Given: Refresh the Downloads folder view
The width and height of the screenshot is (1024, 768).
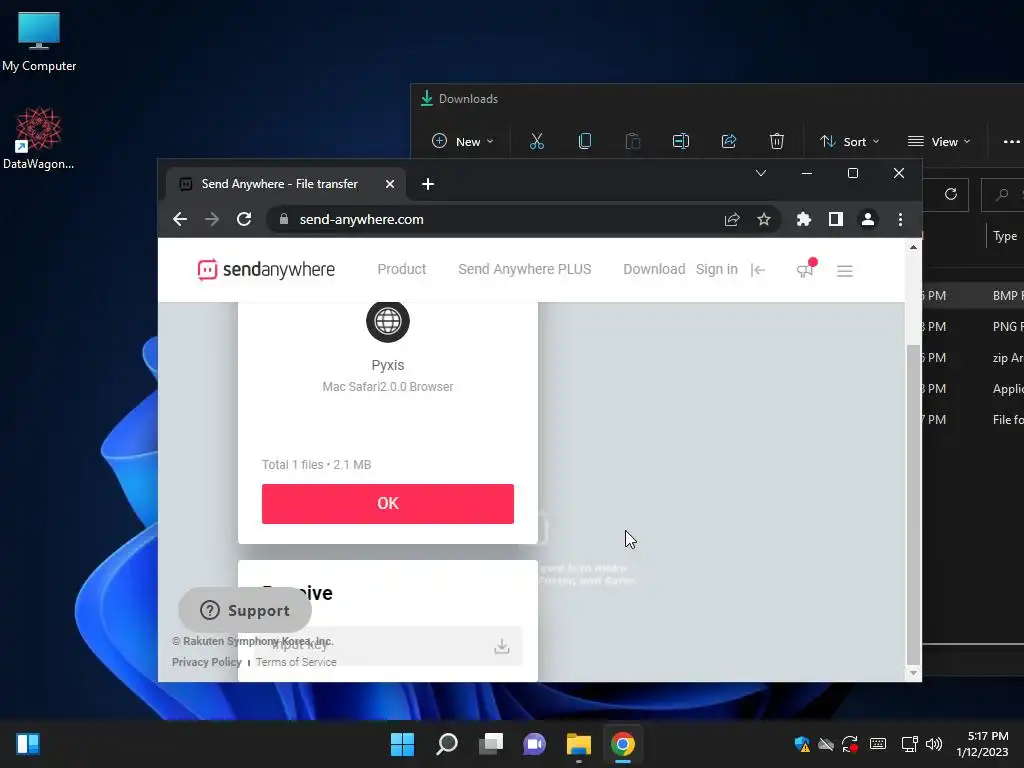Looking at the screenshot, I should (x=951, y=194).
